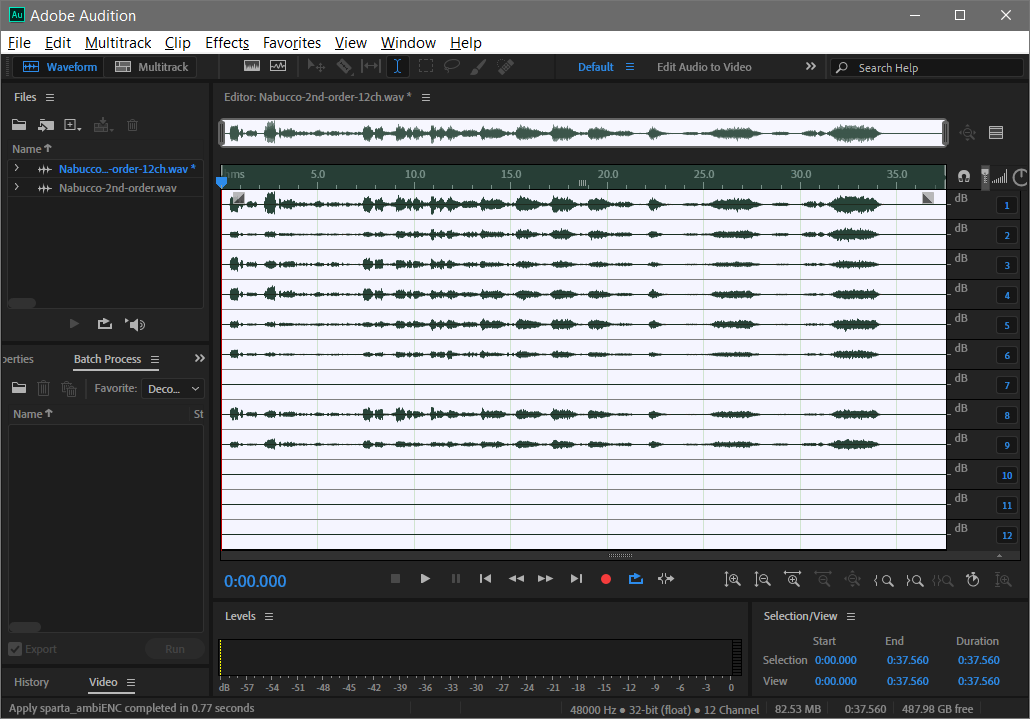The width and height of the screenshot is (1030, 719).
Task: Click the headphones icon beside the time ruler
Action: (x=964, y=176)
